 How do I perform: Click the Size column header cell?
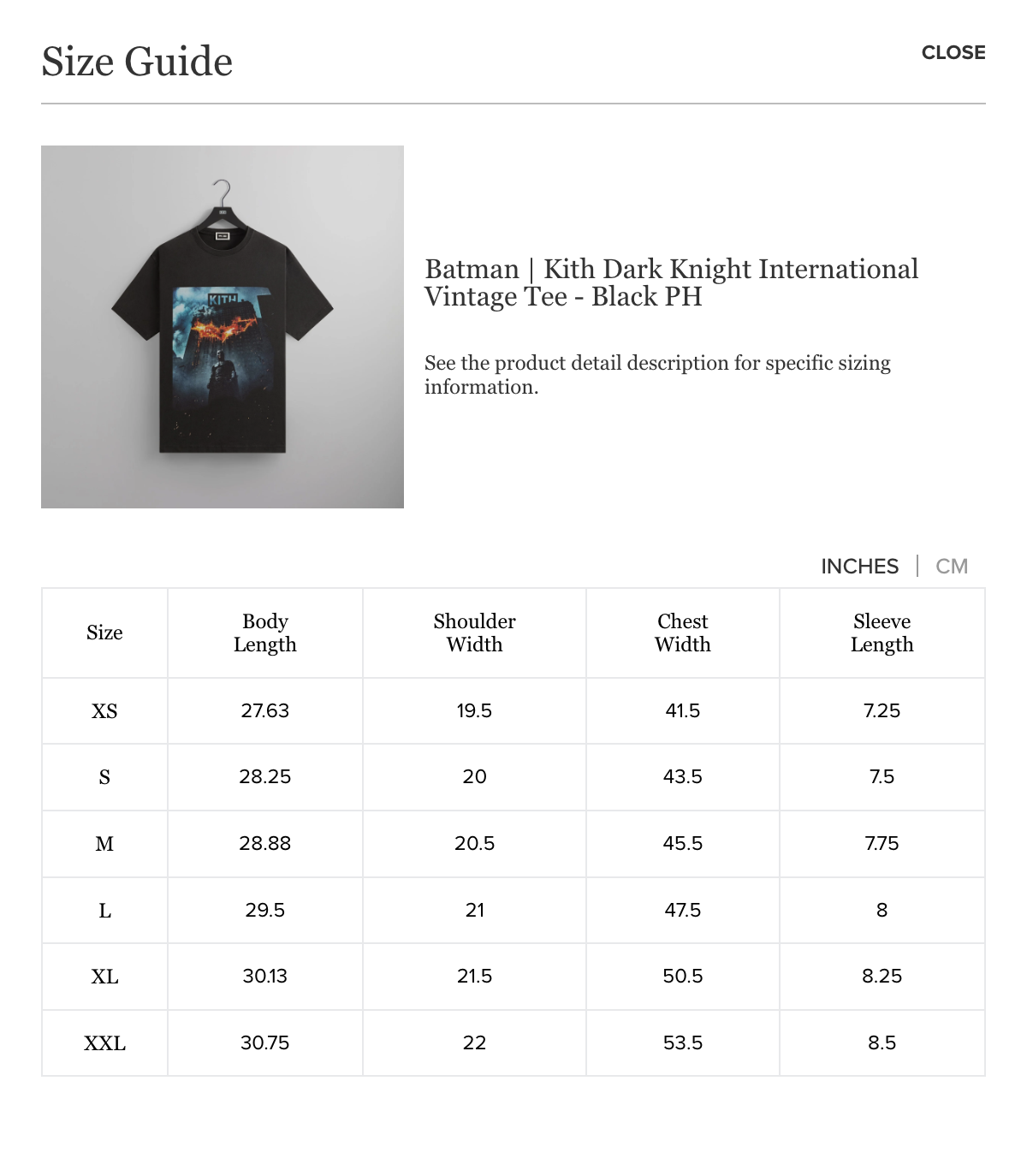(104, 633)
